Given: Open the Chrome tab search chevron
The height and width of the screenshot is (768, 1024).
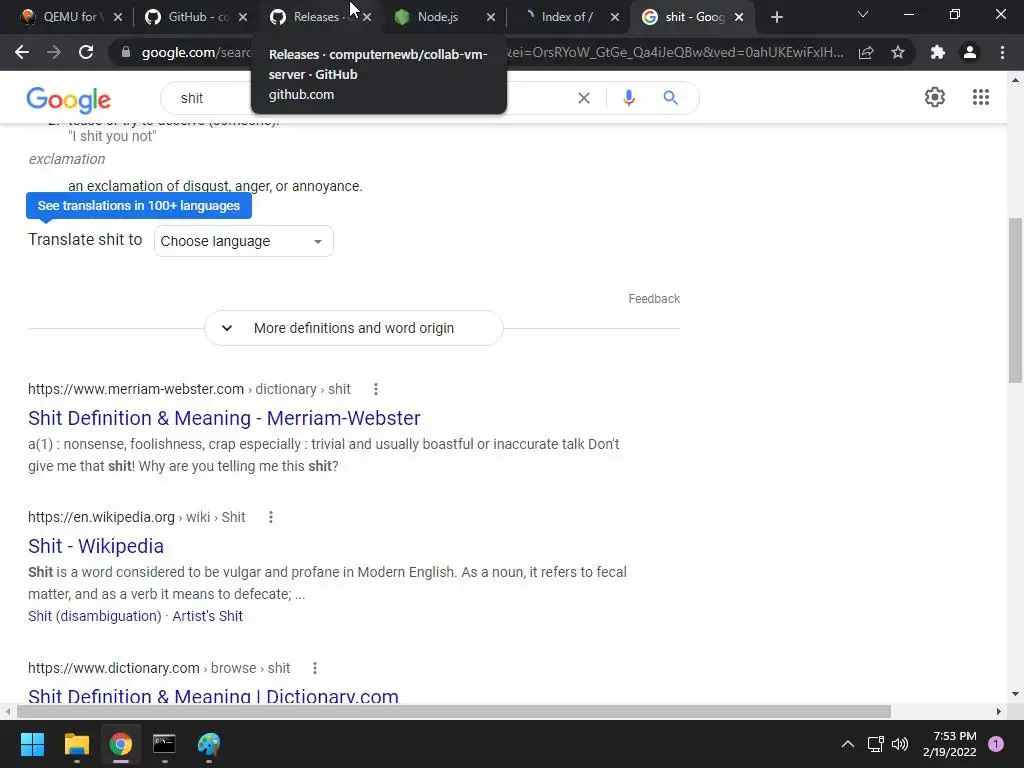Looking at the screenshot, I should [863, 14].
